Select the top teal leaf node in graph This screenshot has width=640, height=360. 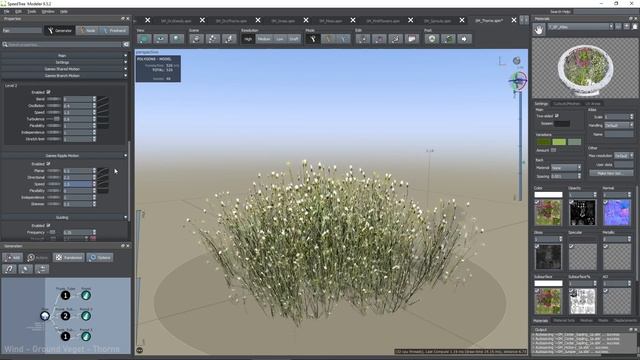tap(86, 295)
